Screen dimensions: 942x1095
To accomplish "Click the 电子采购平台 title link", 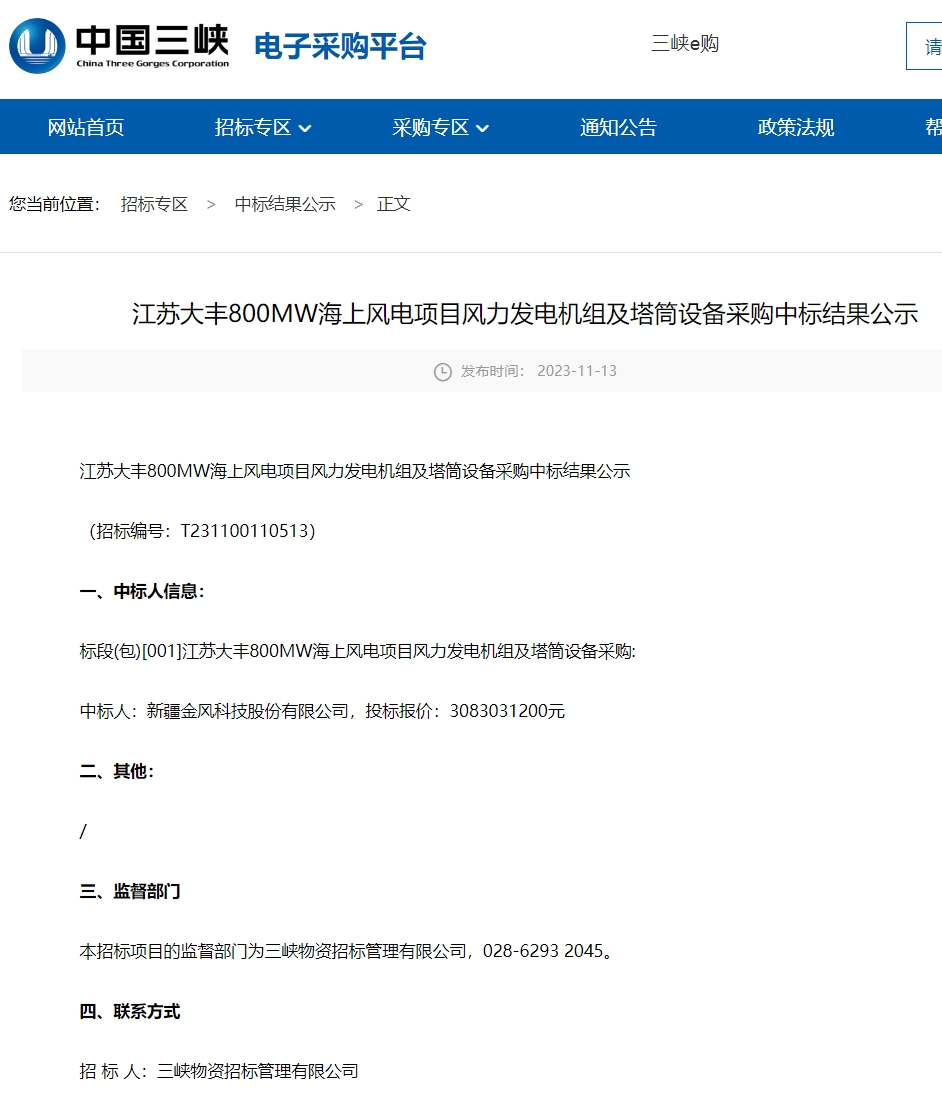I will coord(340,46).
